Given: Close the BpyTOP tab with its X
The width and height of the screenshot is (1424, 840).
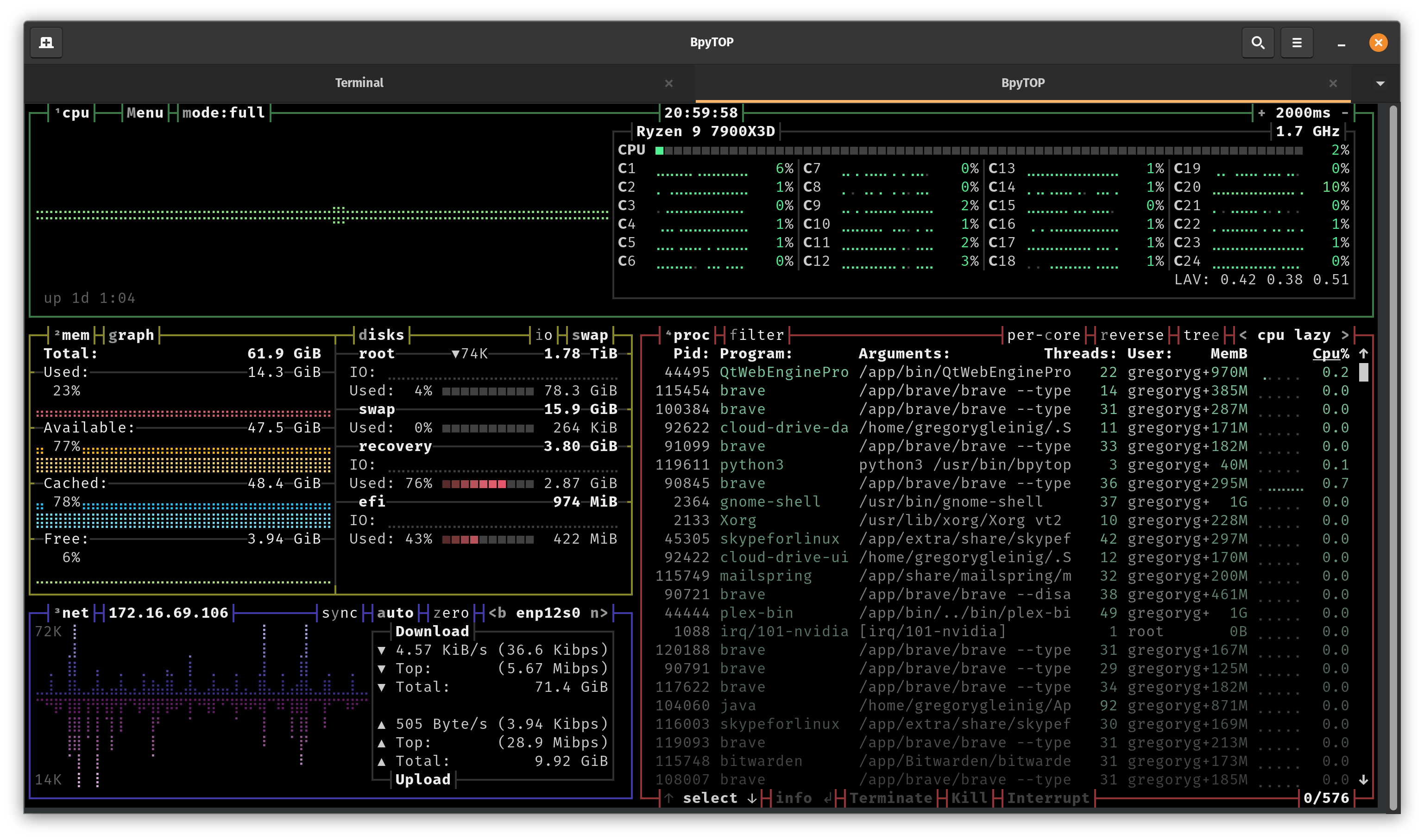Looking at the screenshot, I should click(x=1333, y=83).
